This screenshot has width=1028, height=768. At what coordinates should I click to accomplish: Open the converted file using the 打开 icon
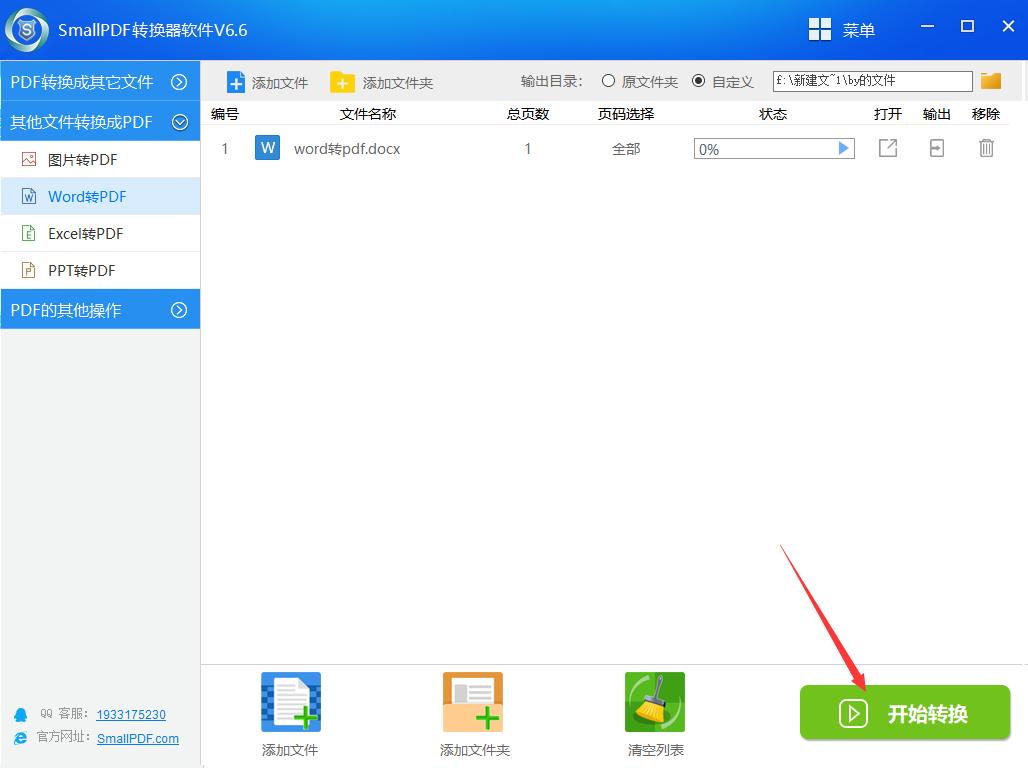887,147
